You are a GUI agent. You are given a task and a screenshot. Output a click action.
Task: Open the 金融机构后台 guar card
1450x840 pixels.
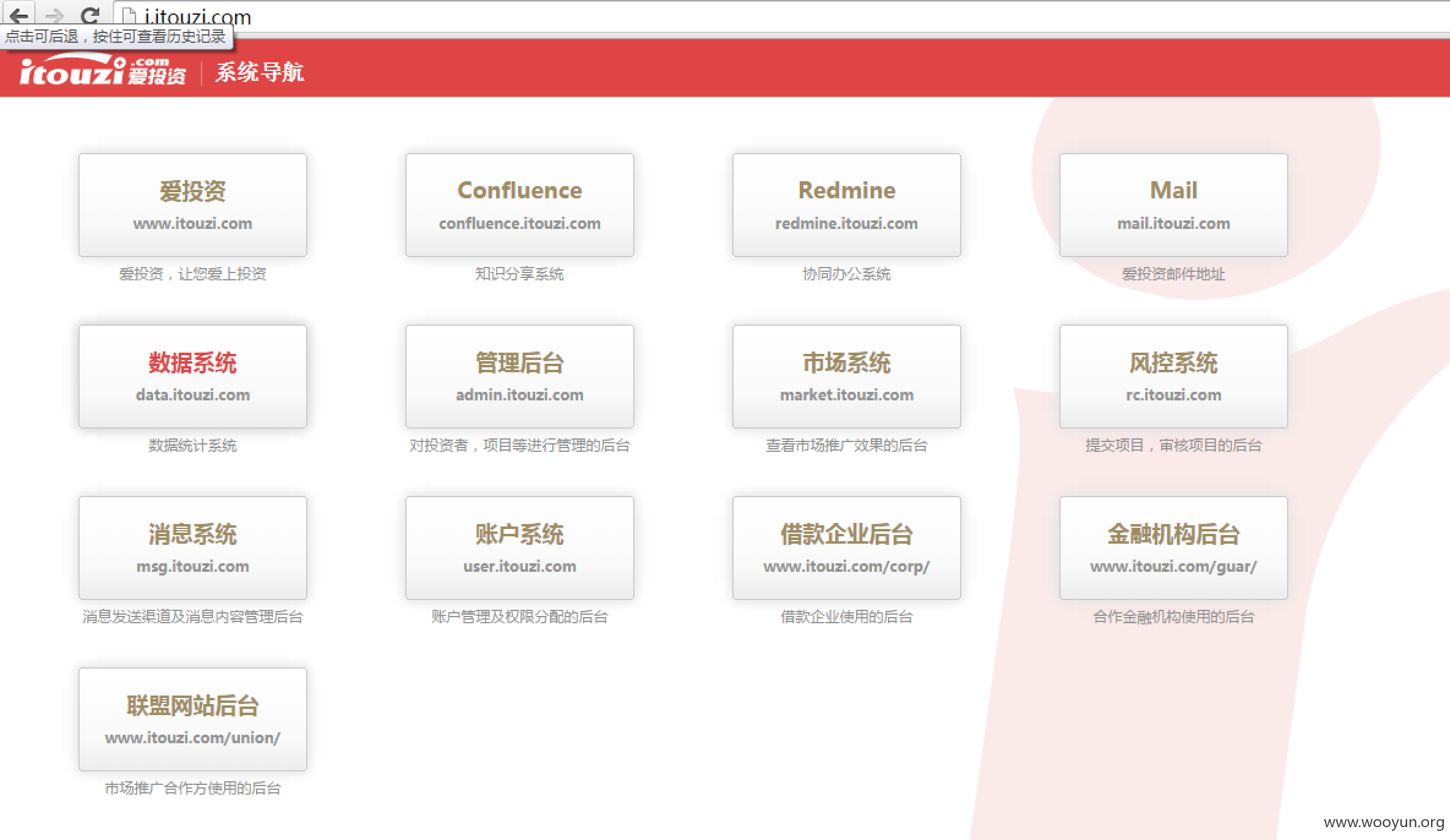tap(1174, 548)
